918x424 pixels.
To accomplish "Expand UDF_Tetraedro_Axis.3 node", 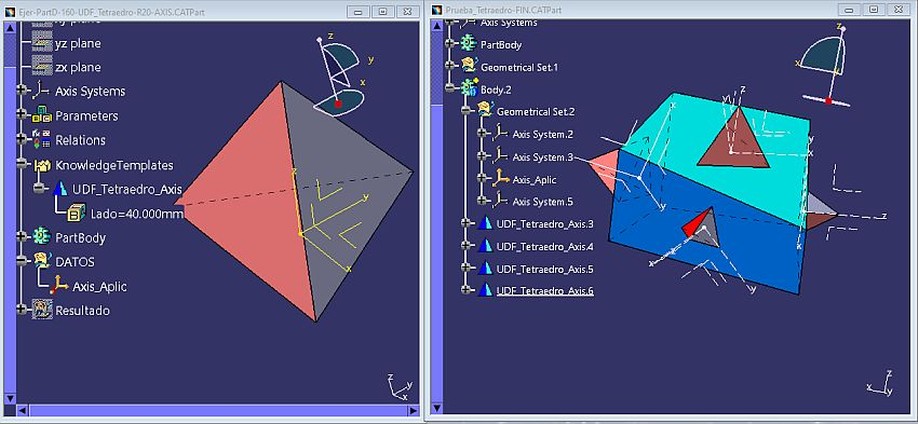I will [x=466, y=224].
